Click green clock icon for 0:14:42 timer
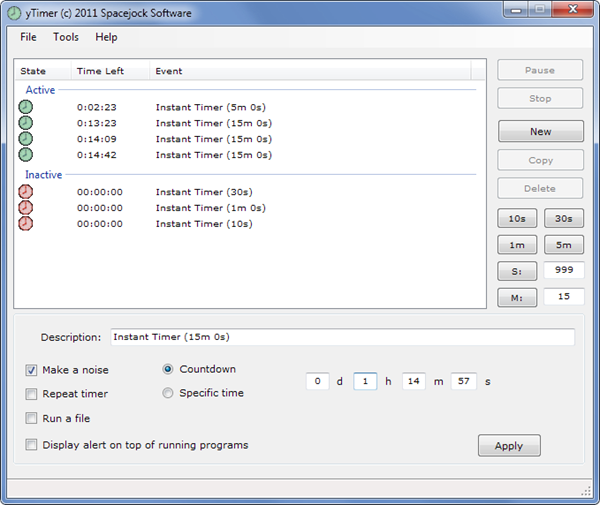This screenshot has width=600, height=505. (x=26, y=155)
